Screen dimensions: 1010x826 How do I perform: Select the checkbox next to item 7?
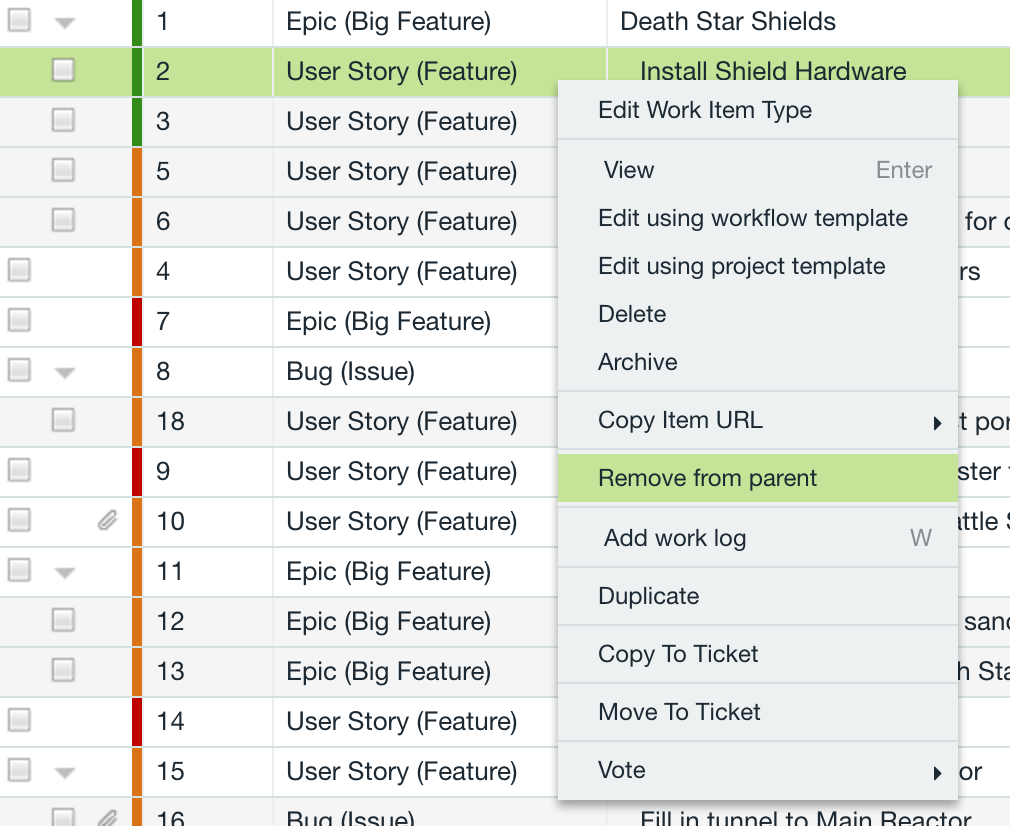pyautogui.click(x=19, y=321)
